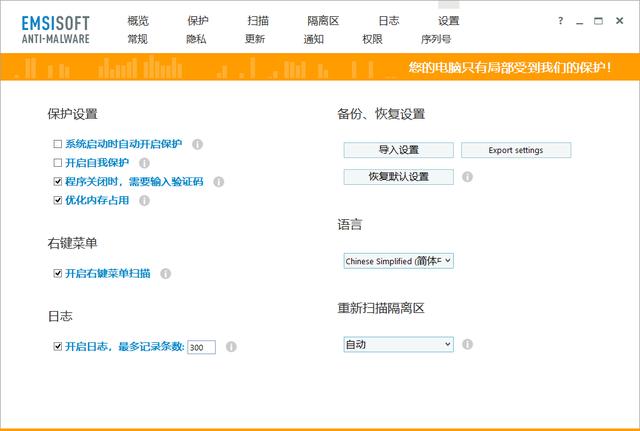Screen dimensions: 640x431
Task: Expand 自动 rescan quarantine dropdown
Action: coord(398,344)
